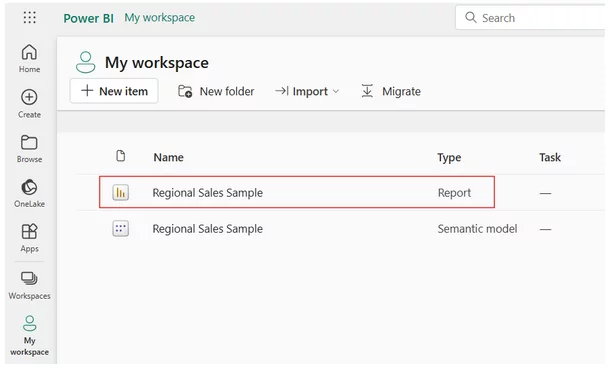Create a New folder
Image resolution: width=611 pixels, height=370 pixels.
coord(216,92)
